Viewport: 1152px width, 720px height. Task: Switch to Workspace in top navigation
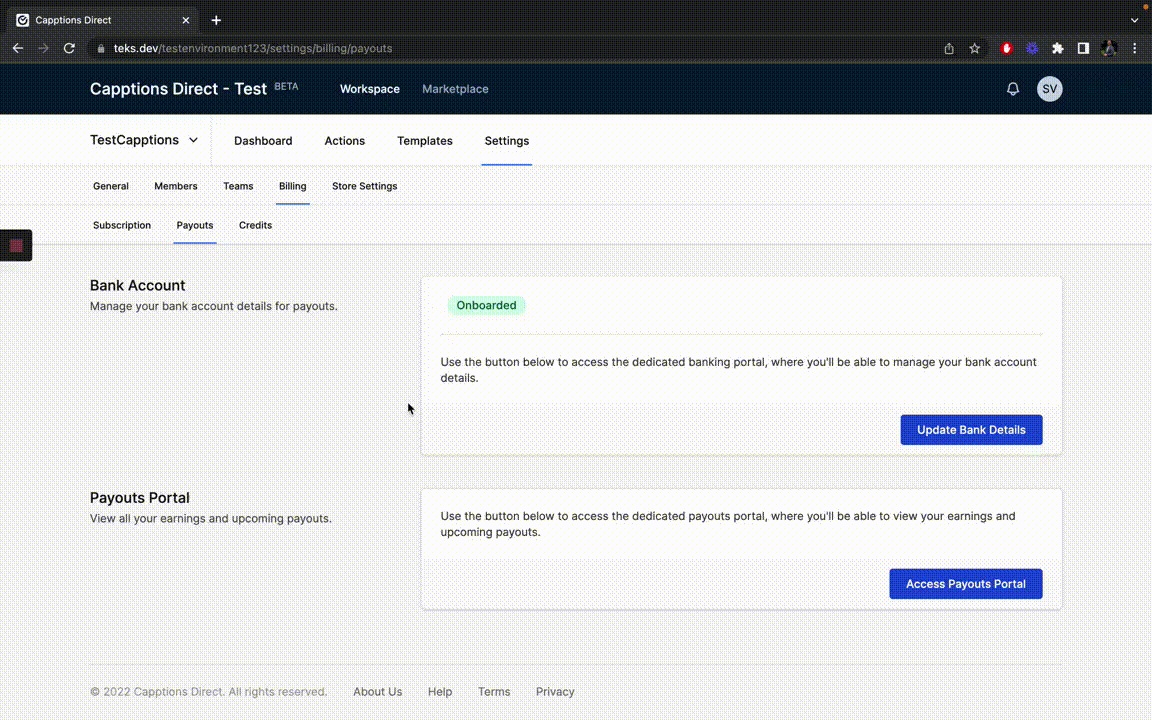coord(370,89)
